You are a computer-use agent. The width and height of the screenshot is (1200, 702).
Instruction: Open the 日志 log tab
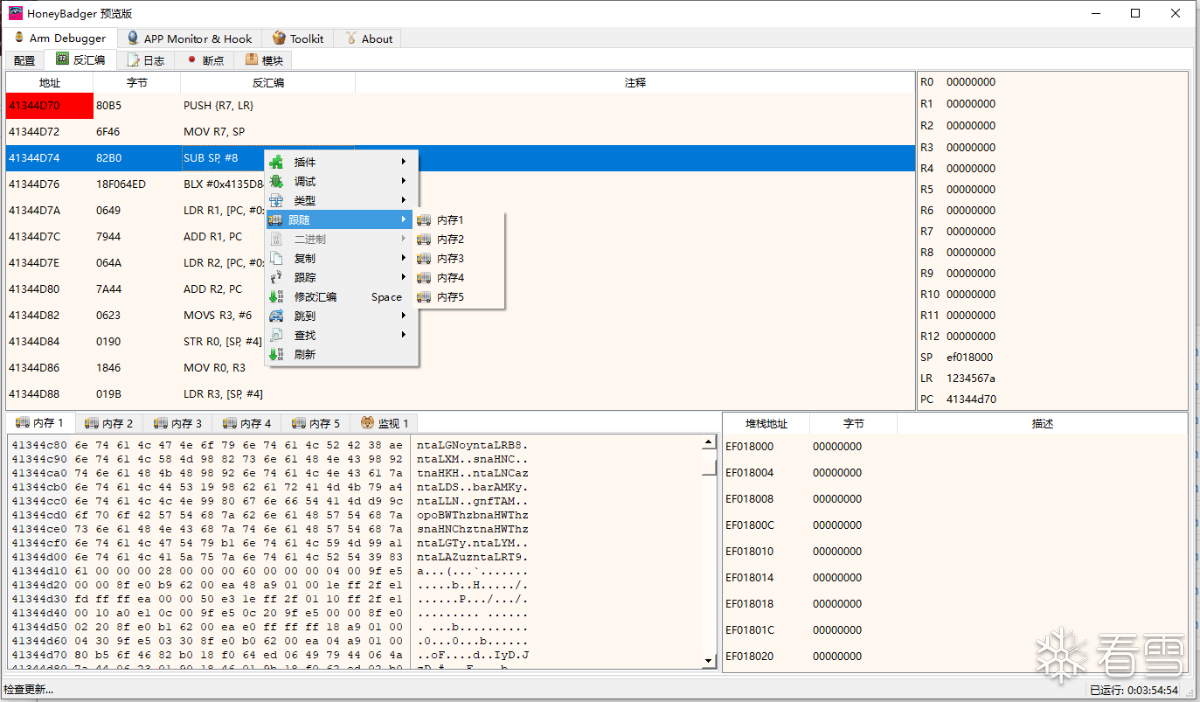pyautogui.click(x=146, y=61)
